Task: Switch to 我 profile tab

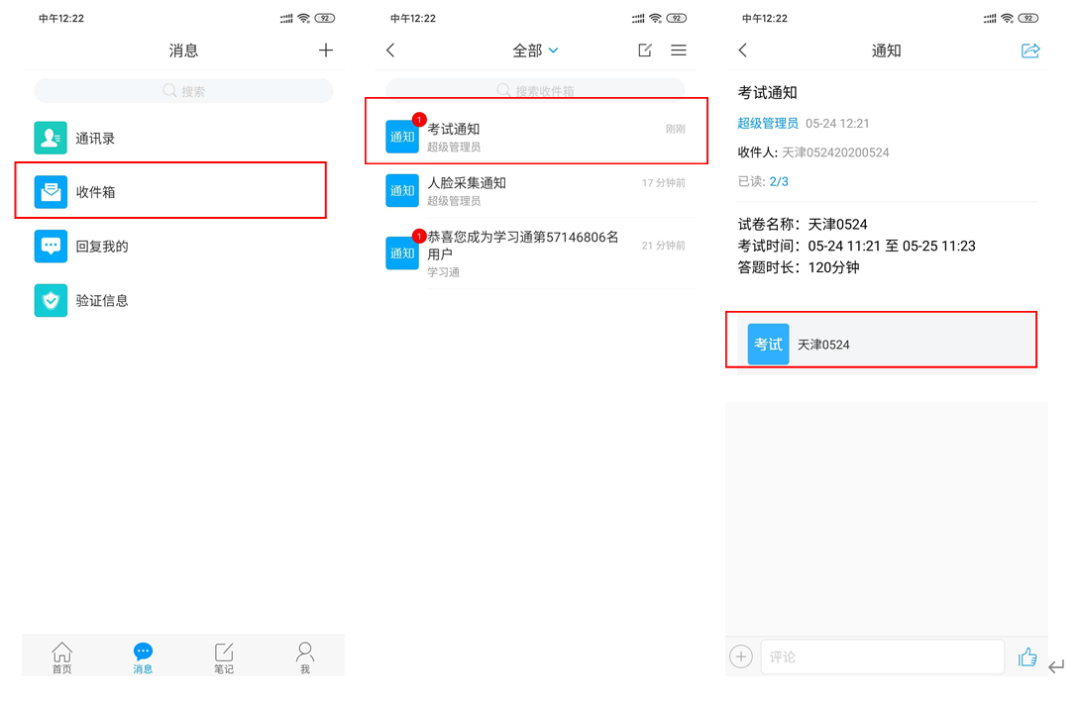Action: (305, 657)
